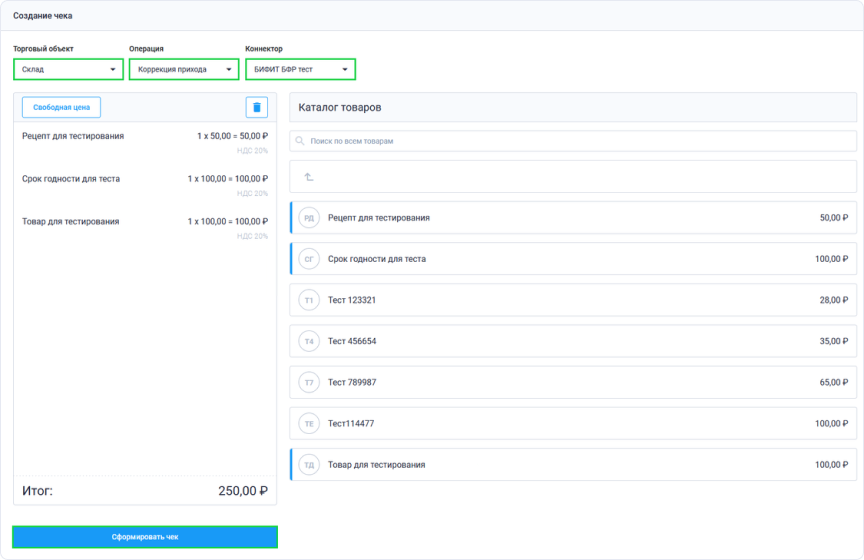Click the up-level arrow icon in catalog
Screen dimensions: 864x560
pyautogui.click(x=309, y=177)
